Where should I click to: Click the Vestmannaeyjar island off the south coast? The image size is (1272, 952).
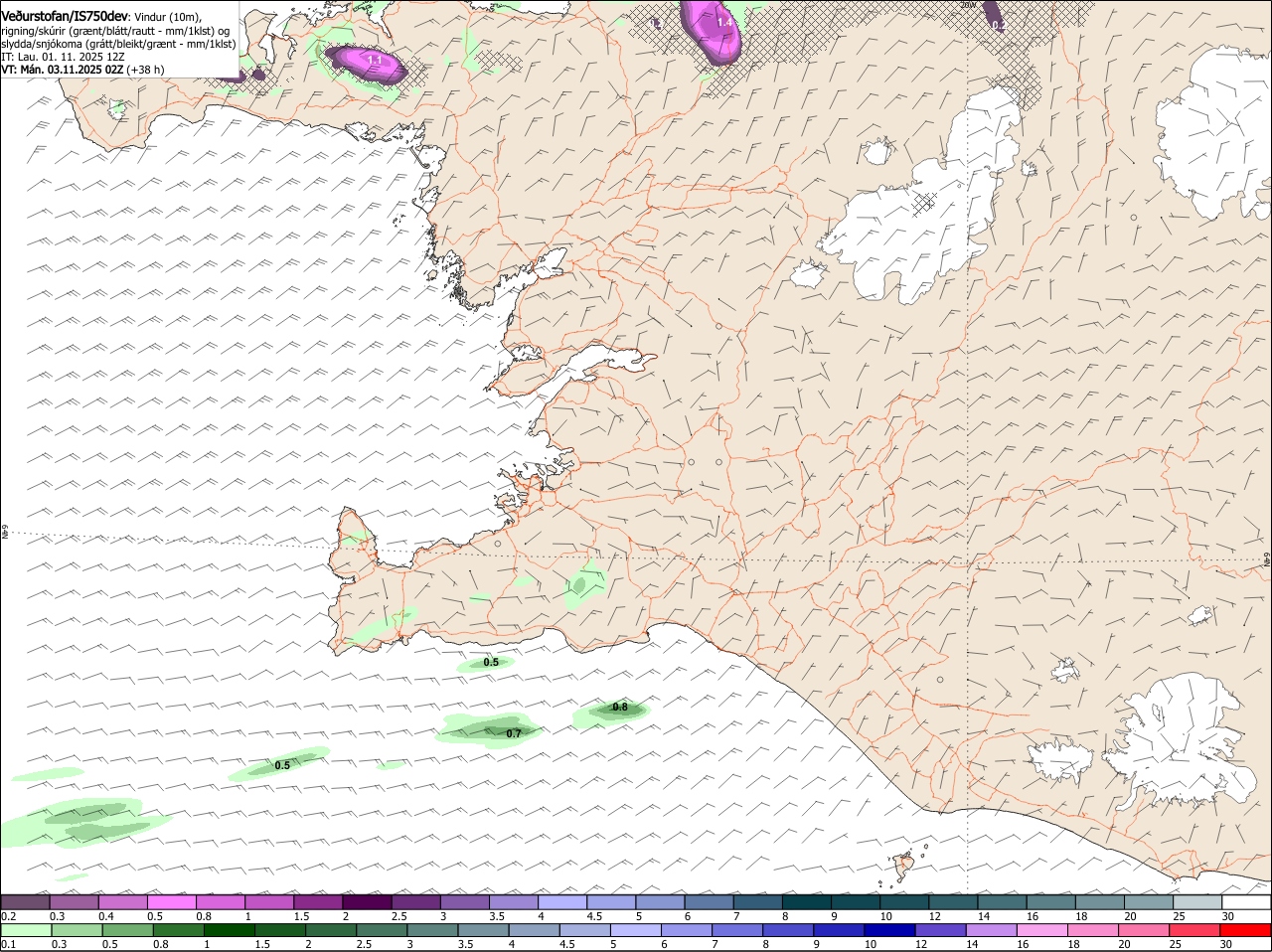click(x=903, y=866)
